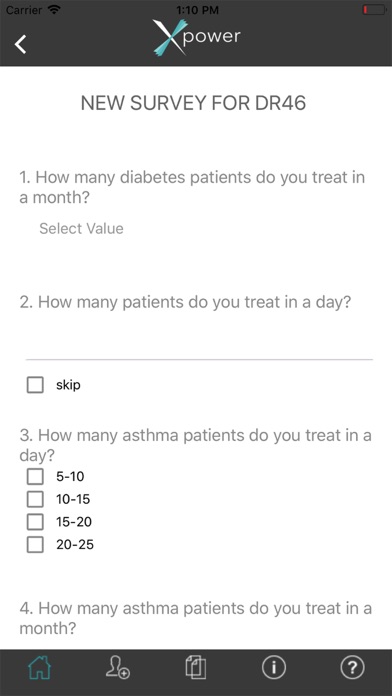Open the Select Value dropdown
This screenshot has height=696, width=392.
pyautogui.click(x=81, y=229)
